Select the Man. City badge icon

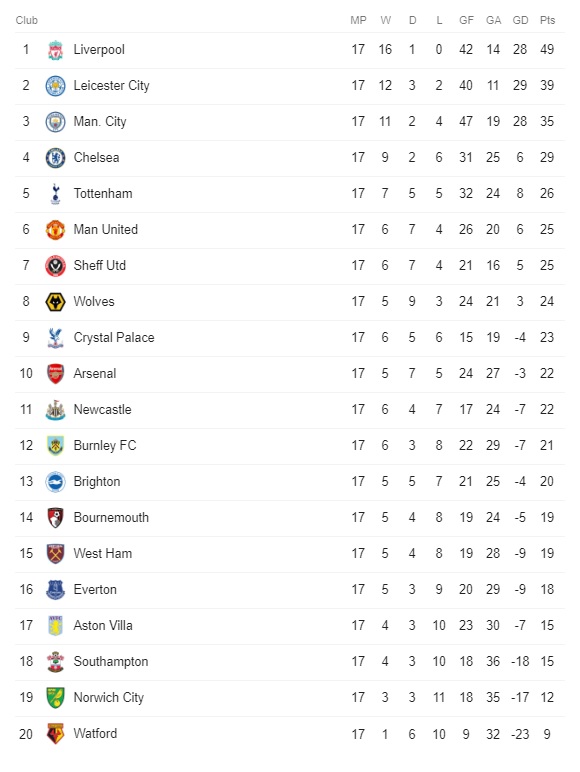55,122
